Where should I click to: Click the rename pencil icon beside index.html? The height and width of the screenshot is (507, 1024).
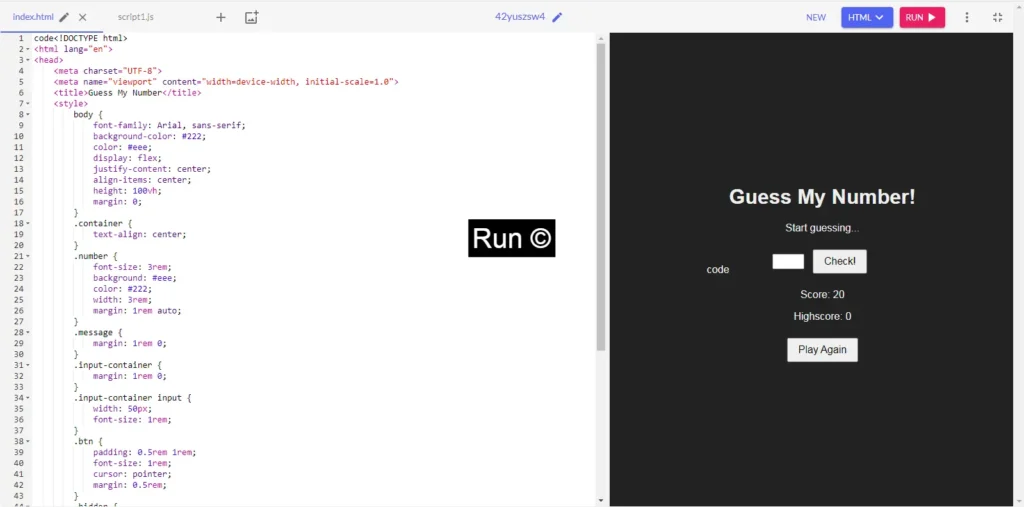click(x=65, y=17)
